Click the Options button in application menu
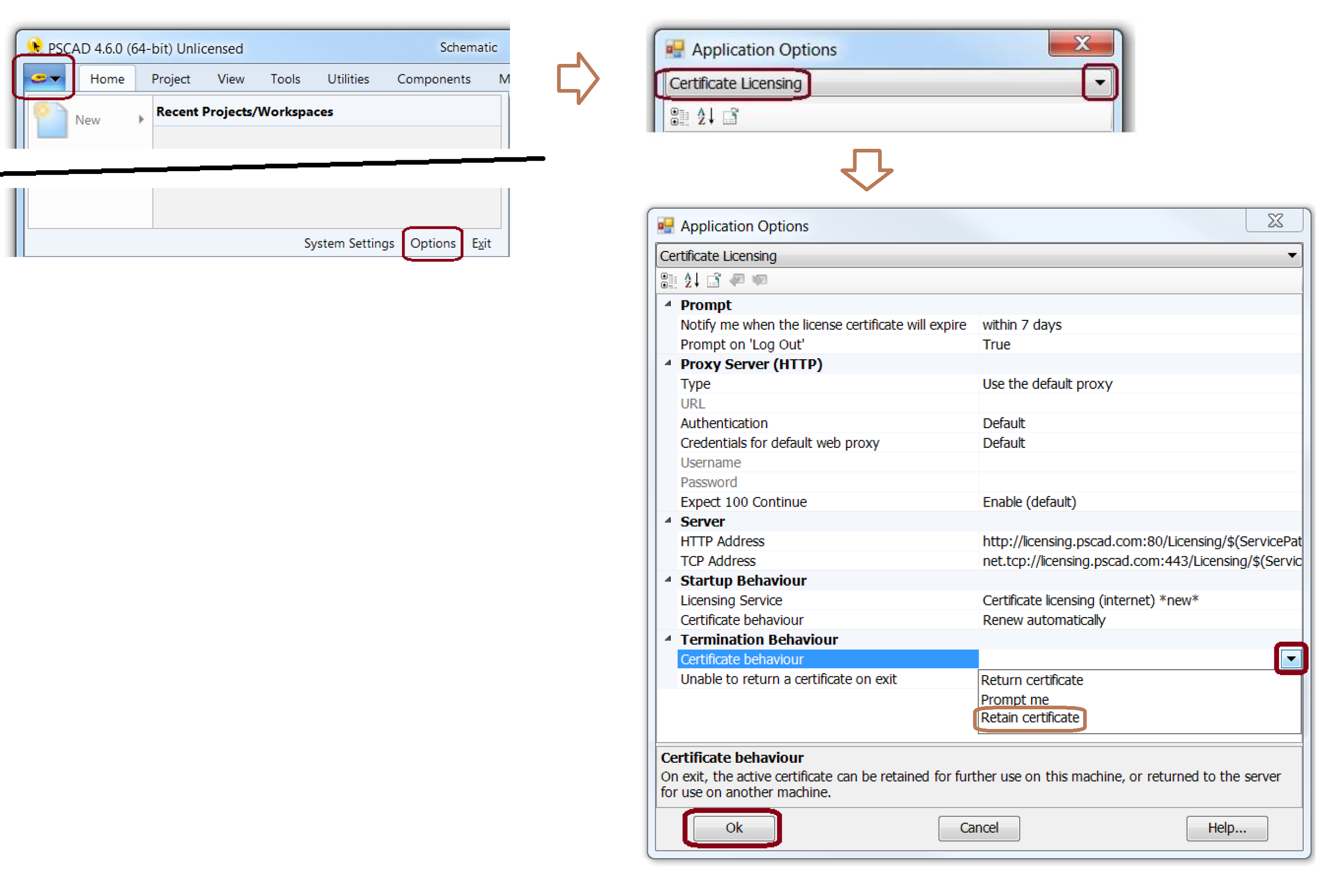This screenshot has width=1342, height=896. point(433,243)
